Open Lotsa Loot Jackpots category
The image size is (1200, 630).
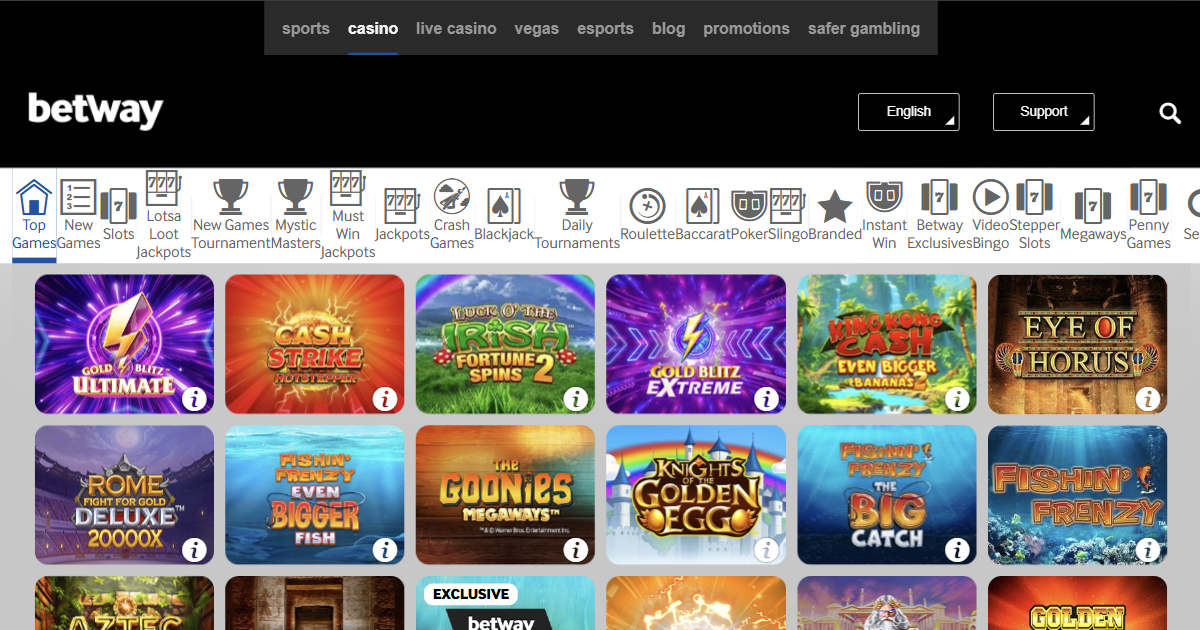(x=163, y=215)
